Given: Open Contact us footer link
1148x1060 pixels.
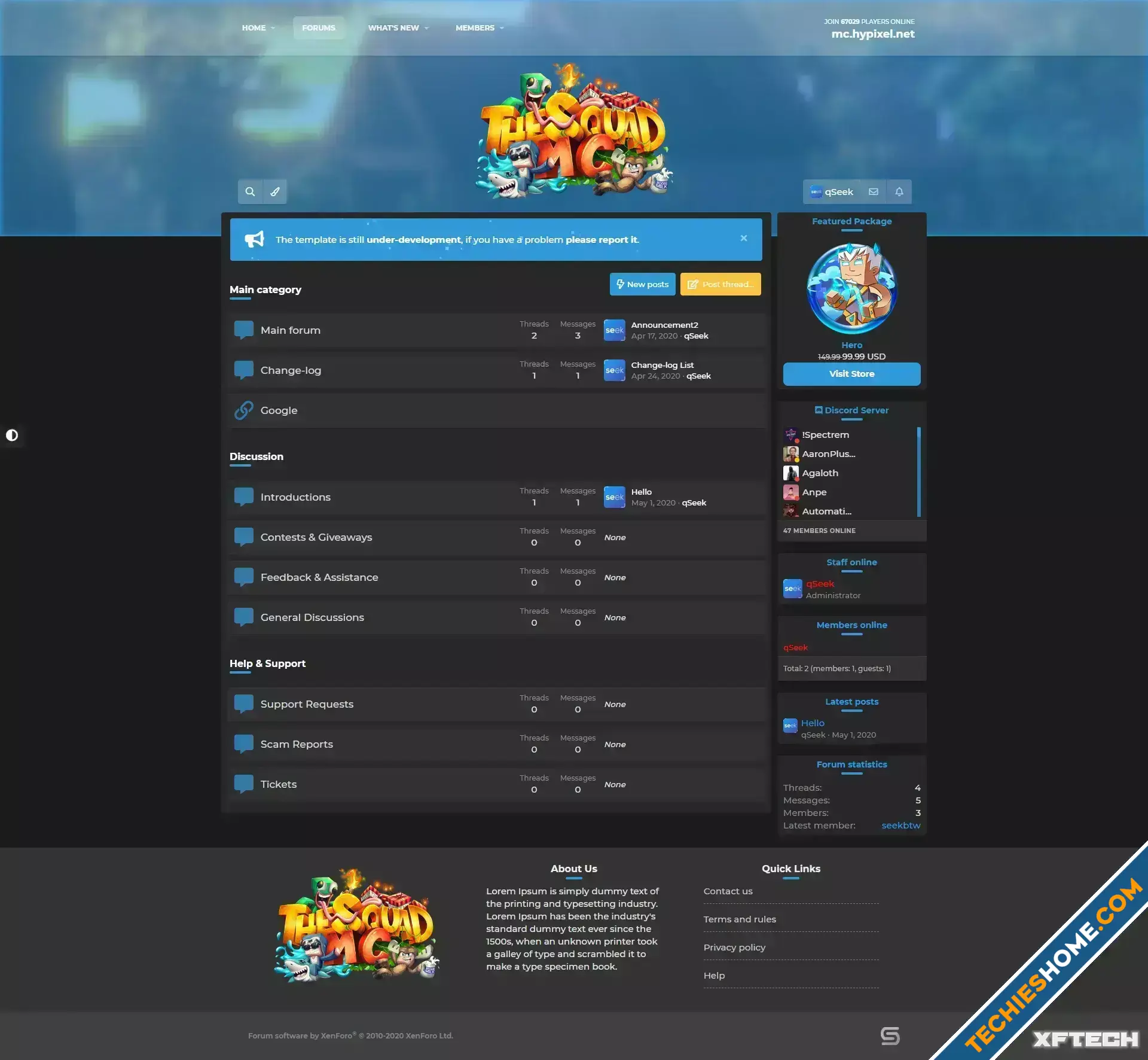Looking at the screenshot, I should [x=728, y=891].
